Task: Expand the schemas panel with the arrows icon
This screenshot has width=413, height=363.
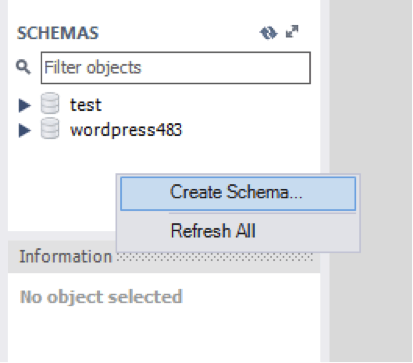Action: click(292, 32)
